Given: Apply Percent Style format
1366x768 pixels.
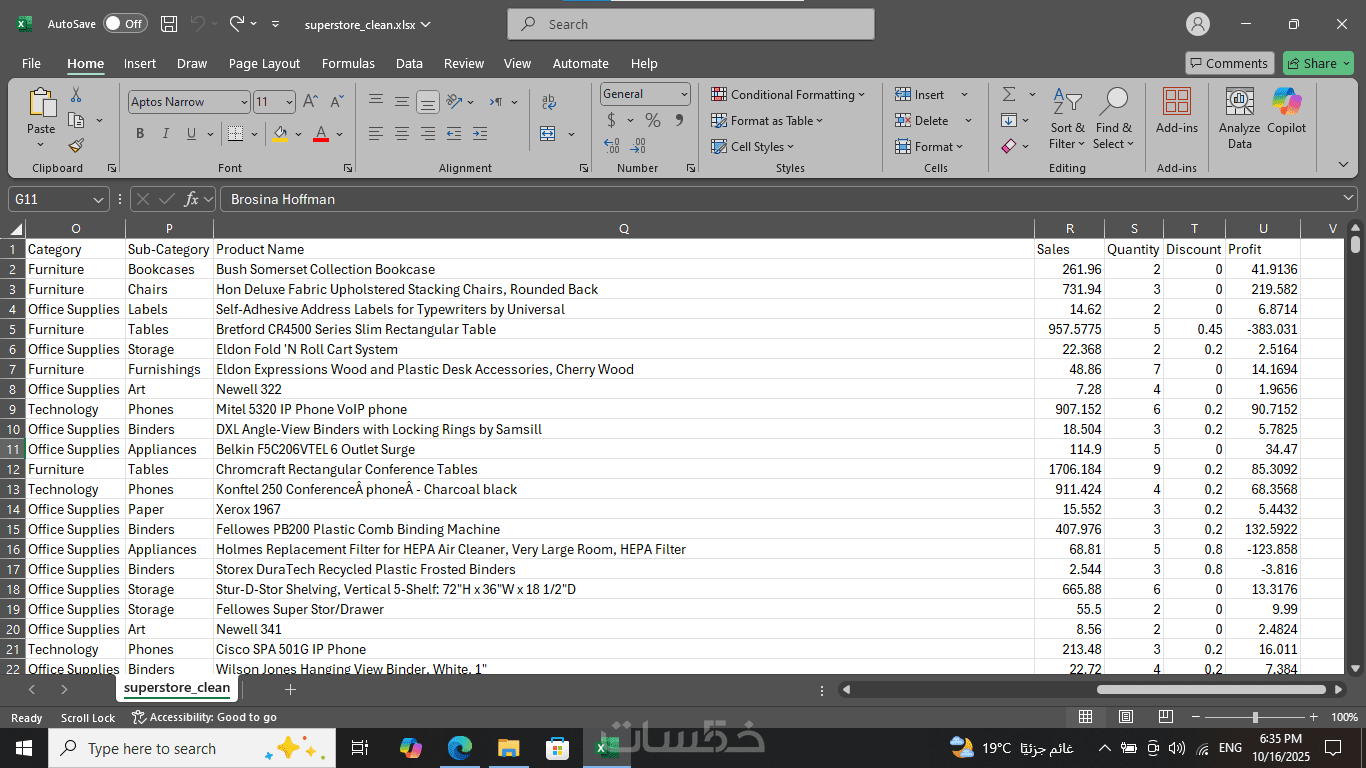Looking at the screenshot, I should coord(653,120).
